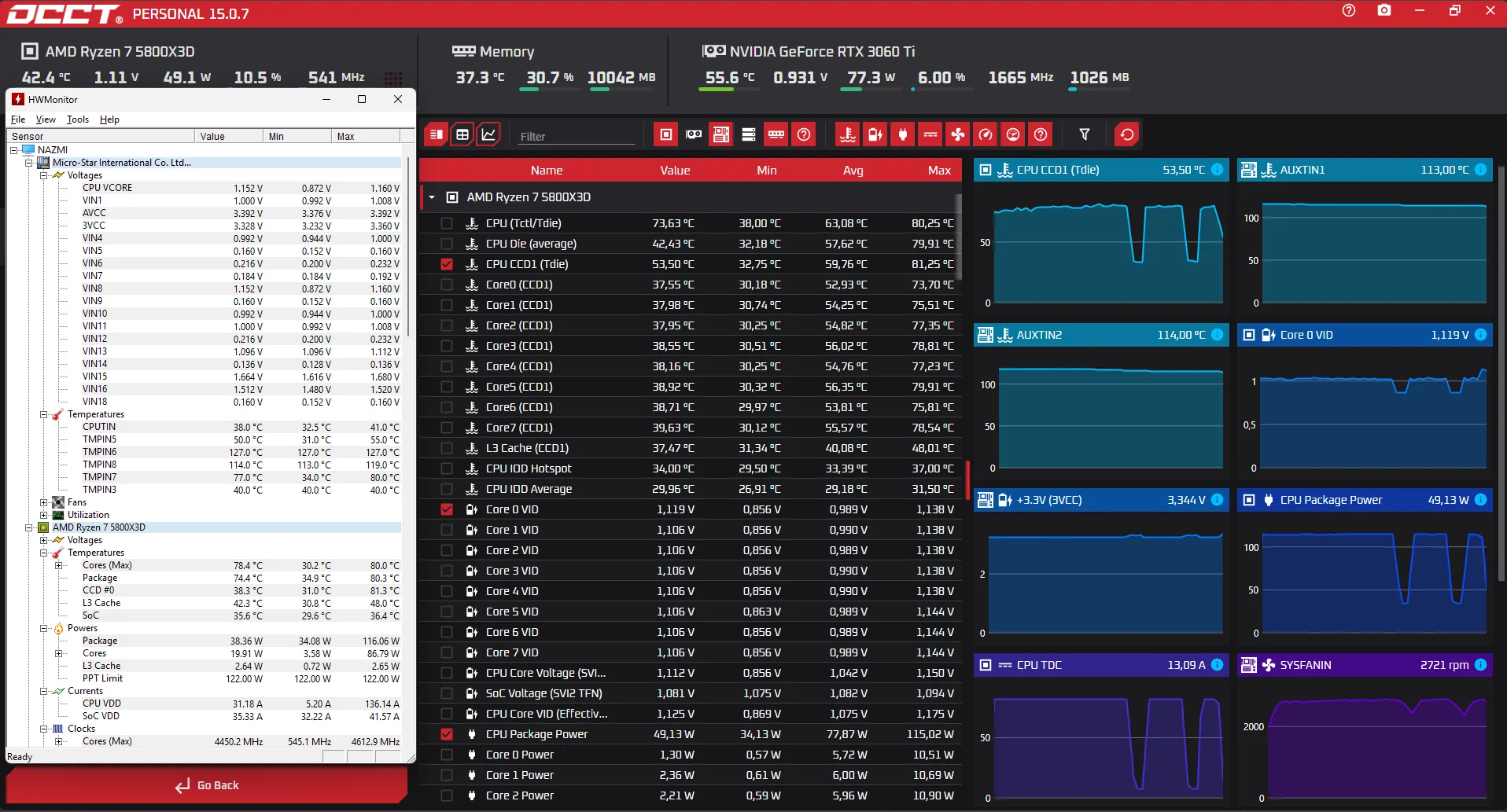Open info for the SYSFANIN graph
Image resolution: width=1507 pixels, height=812 pixels.
(x=1481, y=665)
